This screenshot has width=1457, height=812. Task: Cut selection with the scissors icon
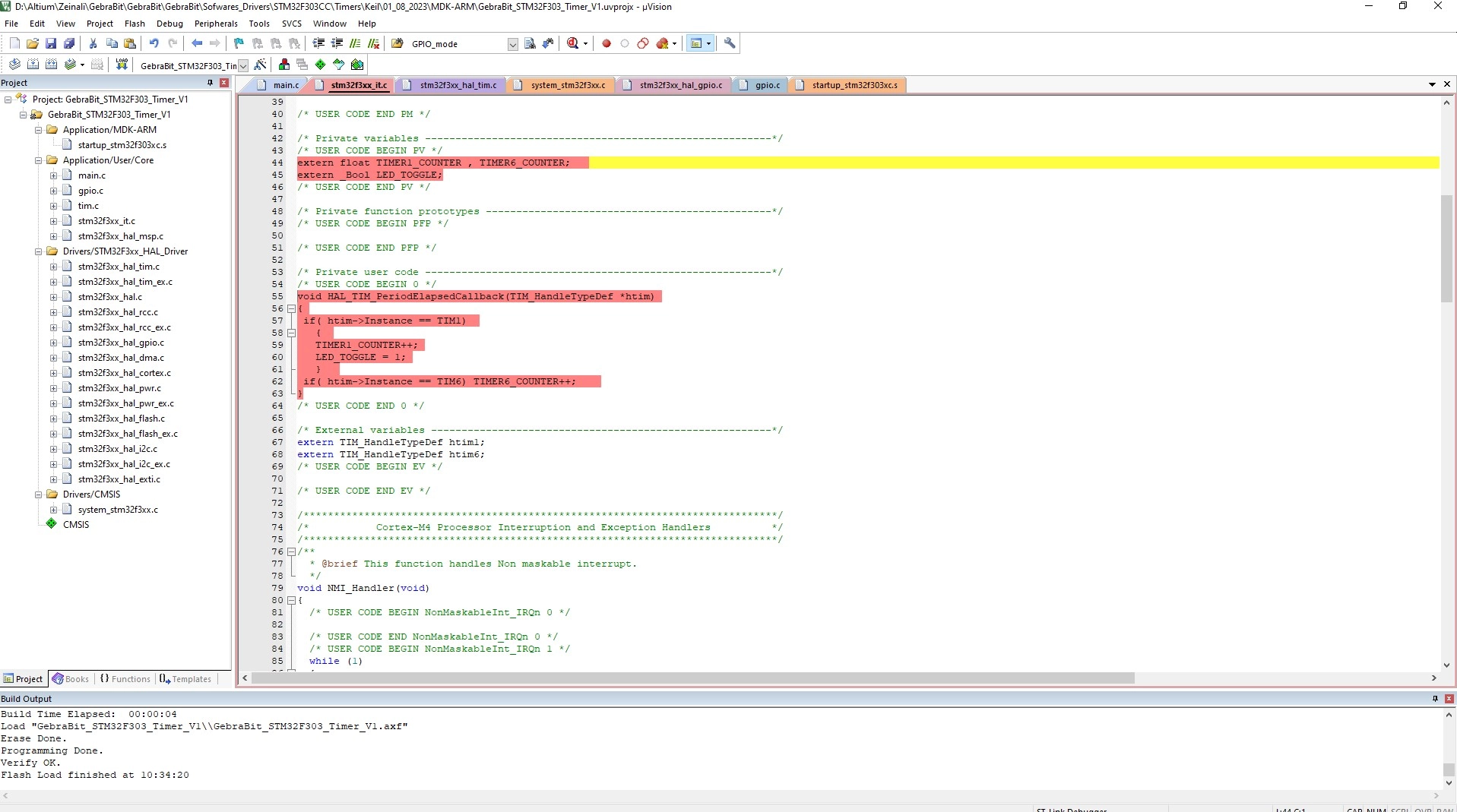click(x=93, y=43)
